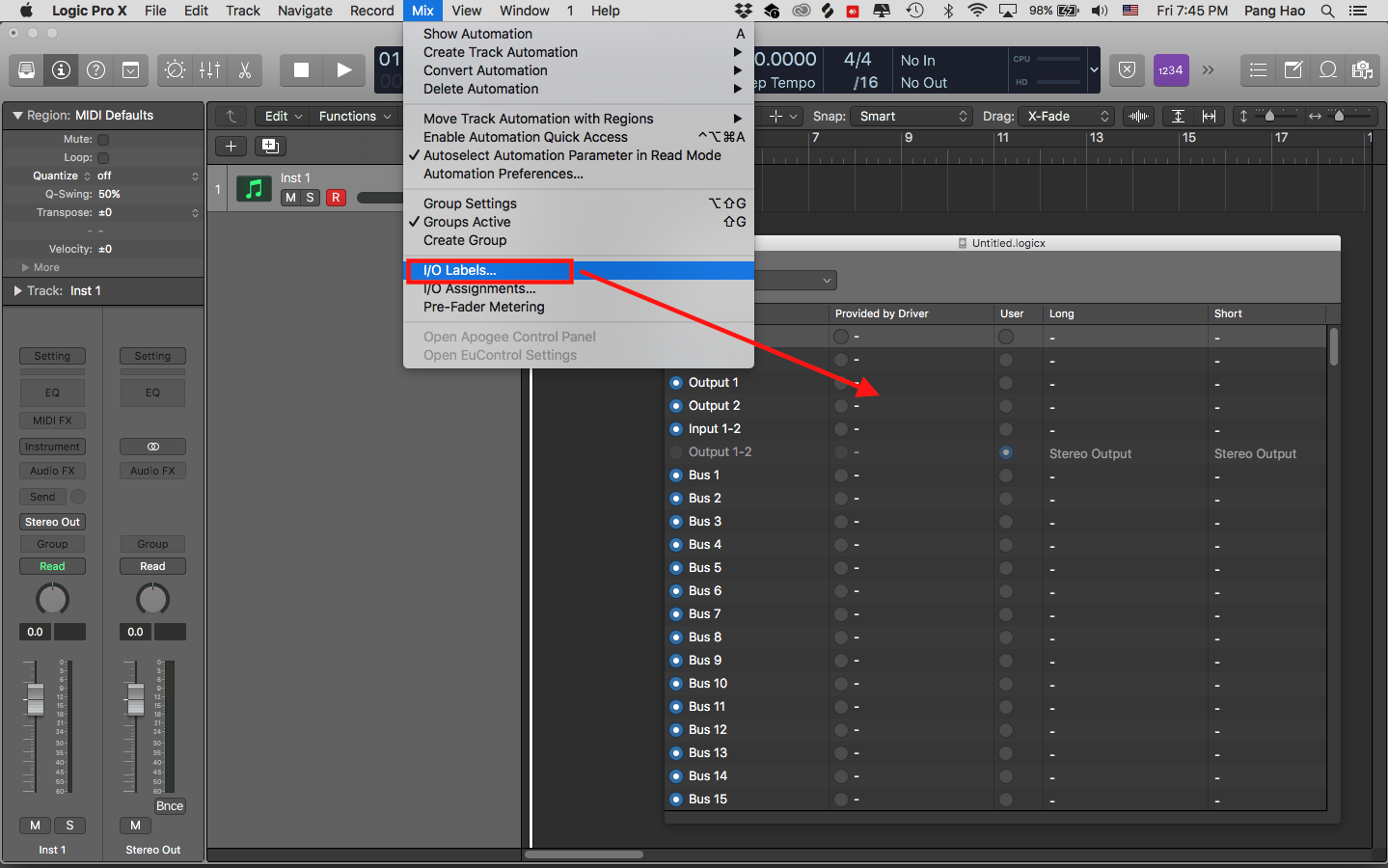Solo the Inst 1 track header

pyautogui.click(x=310, y=197)
